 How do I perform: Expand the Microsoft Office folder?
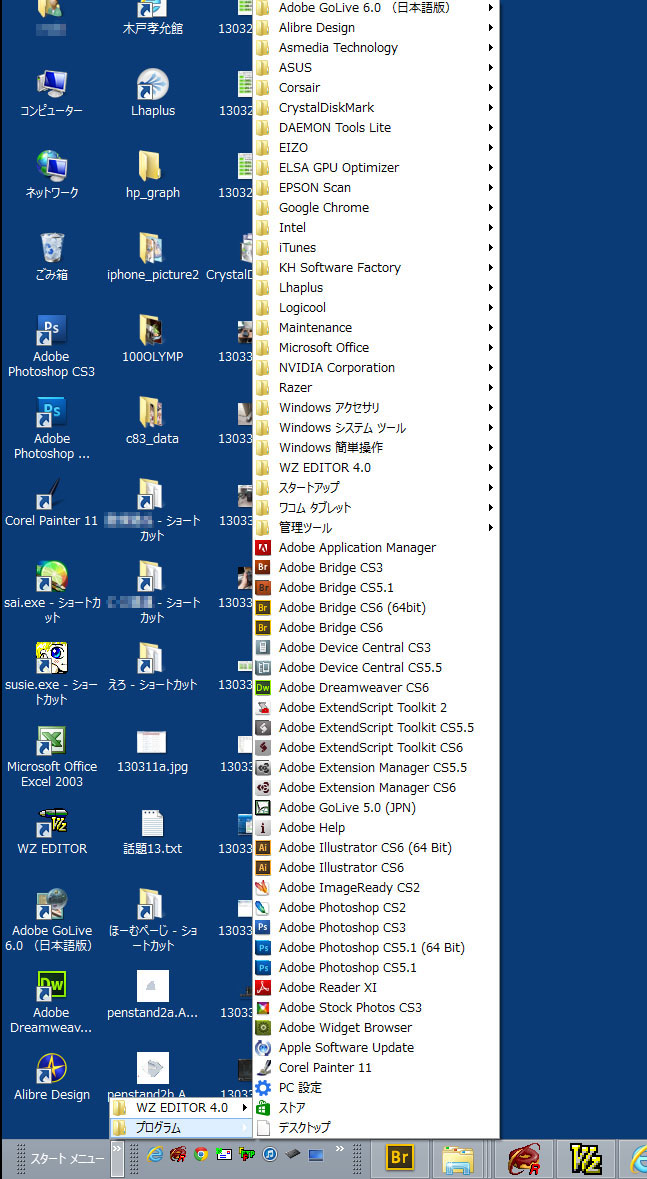(376, 347)
